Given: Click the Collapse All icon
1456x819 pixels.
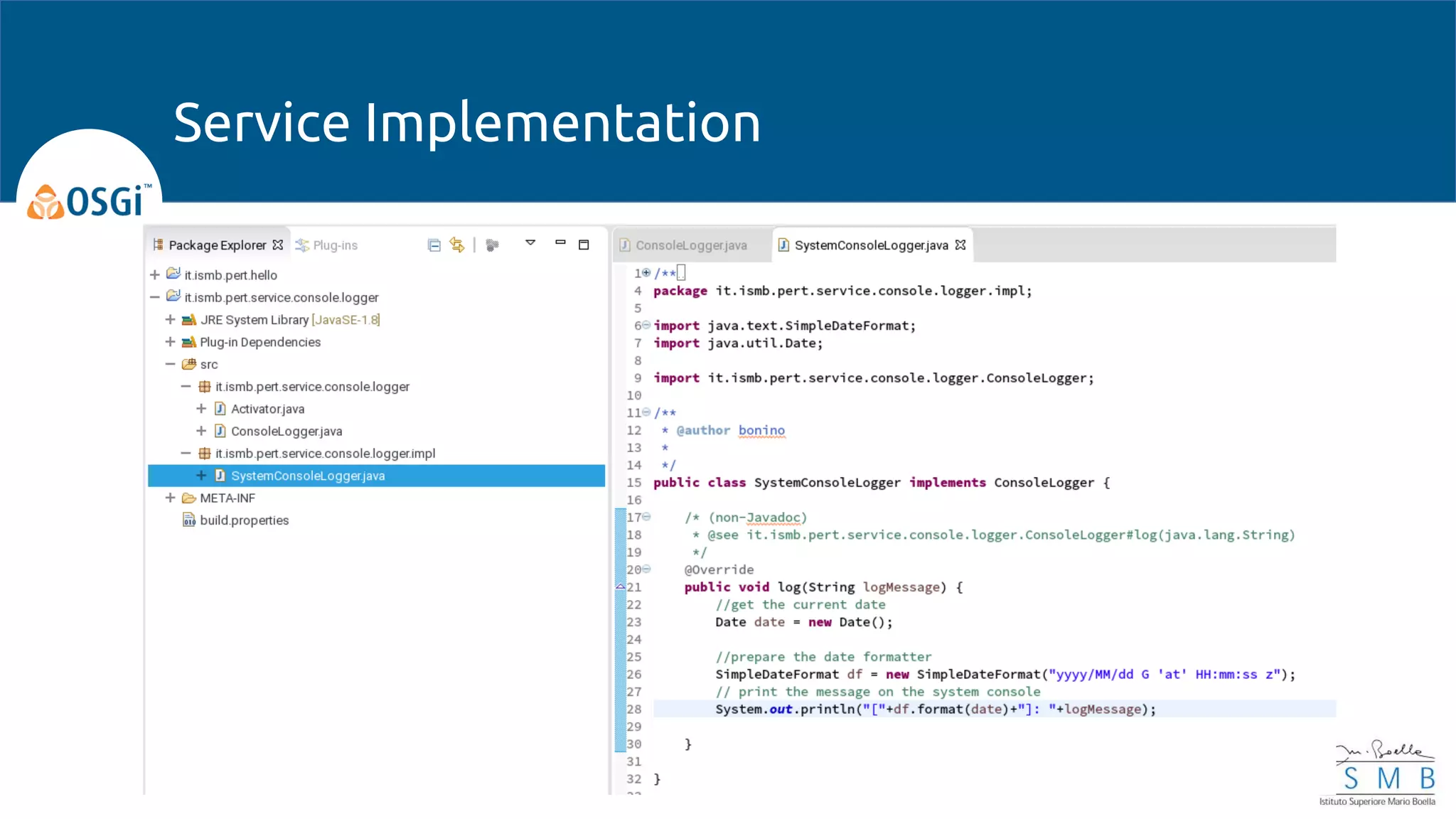Looking at the screenshot, I should (x=434, y=245).
